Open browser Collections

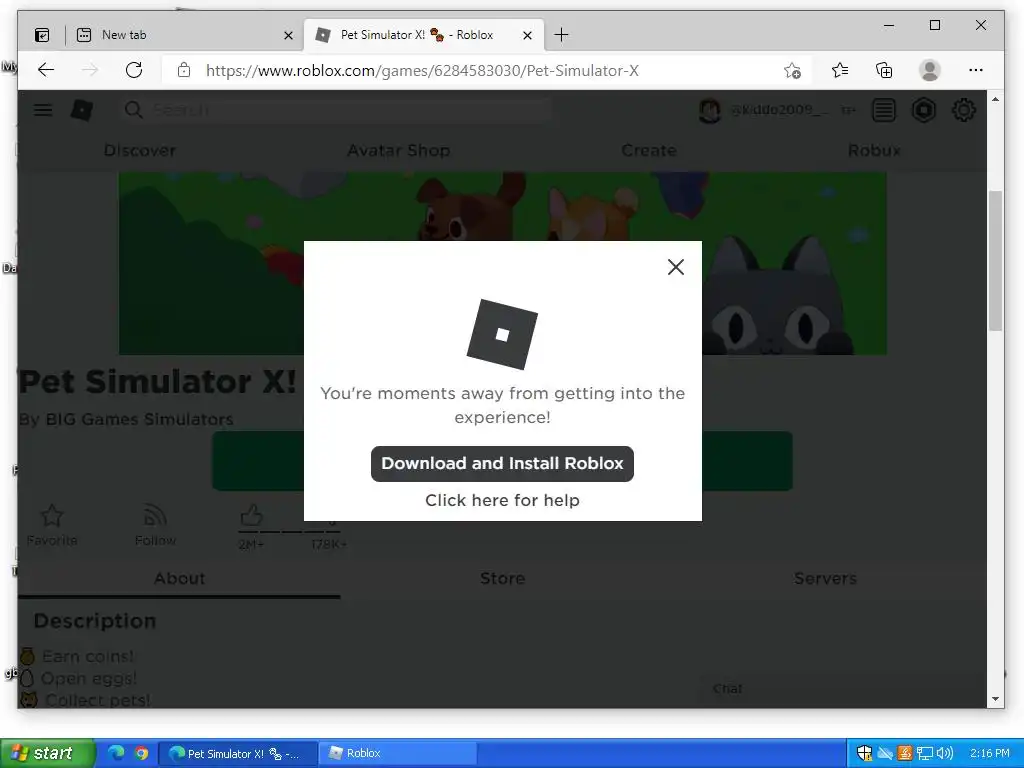pos(884,70)
